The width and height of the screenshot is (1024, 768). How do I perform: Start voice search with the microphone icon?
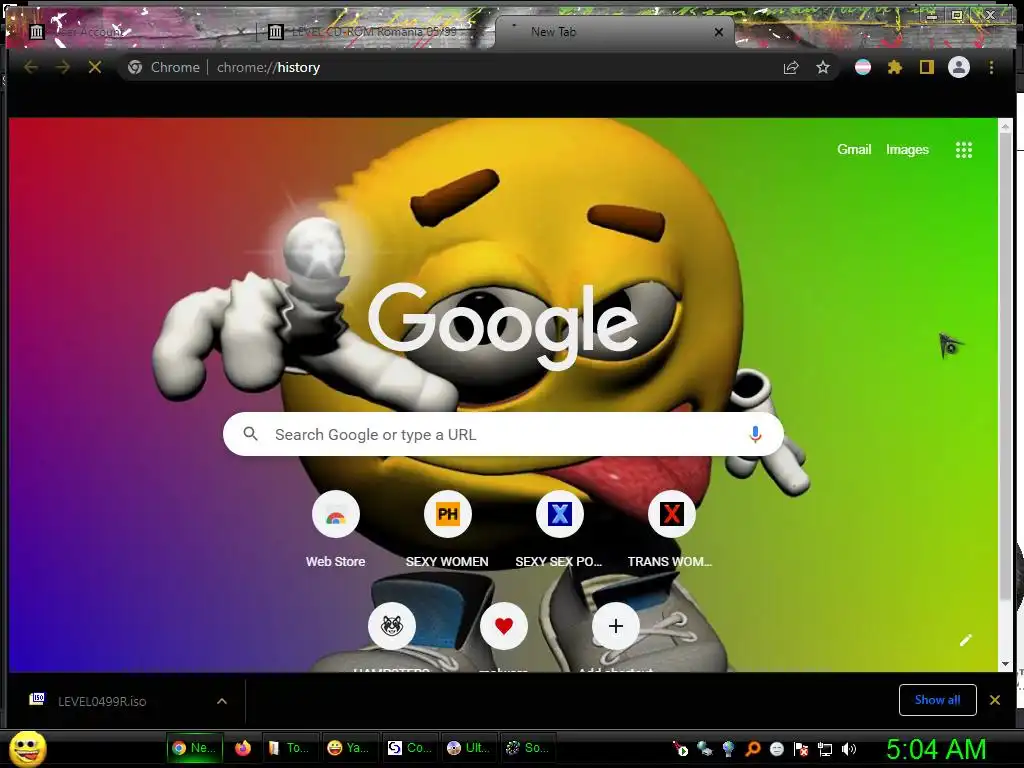click(755, 434)
